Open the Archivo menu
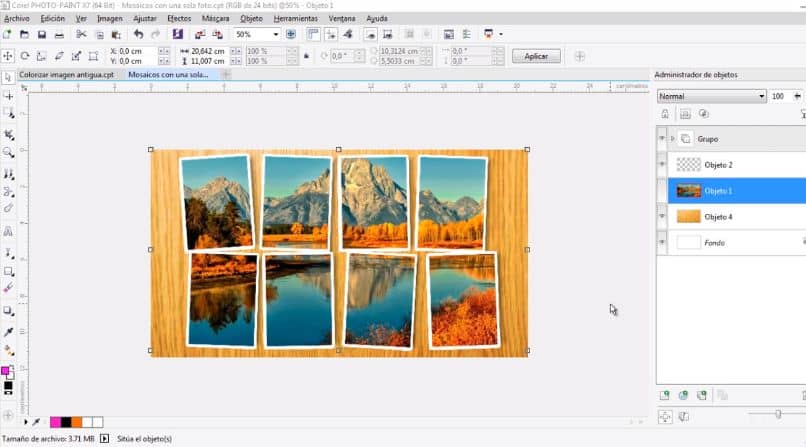Image resolution: width=806 pixels, height=447 pixels. click(x=17, y=18)
